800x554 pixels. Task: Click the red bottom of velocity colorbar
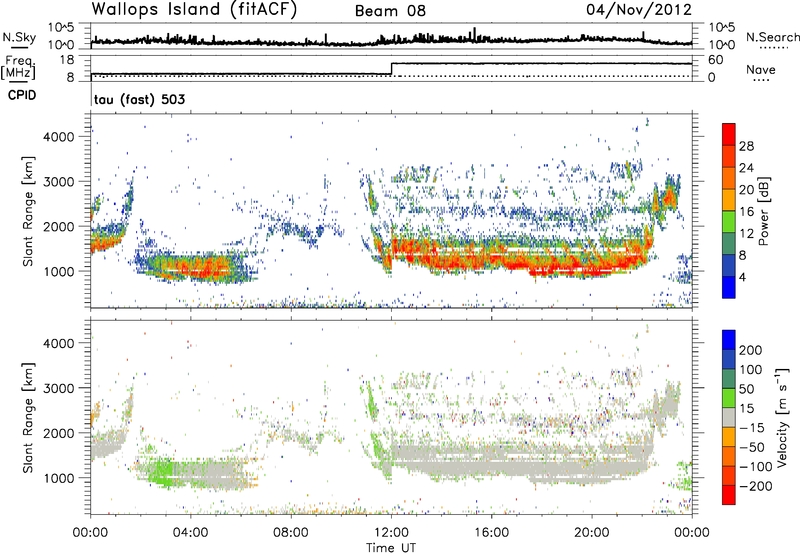(729, 495)
